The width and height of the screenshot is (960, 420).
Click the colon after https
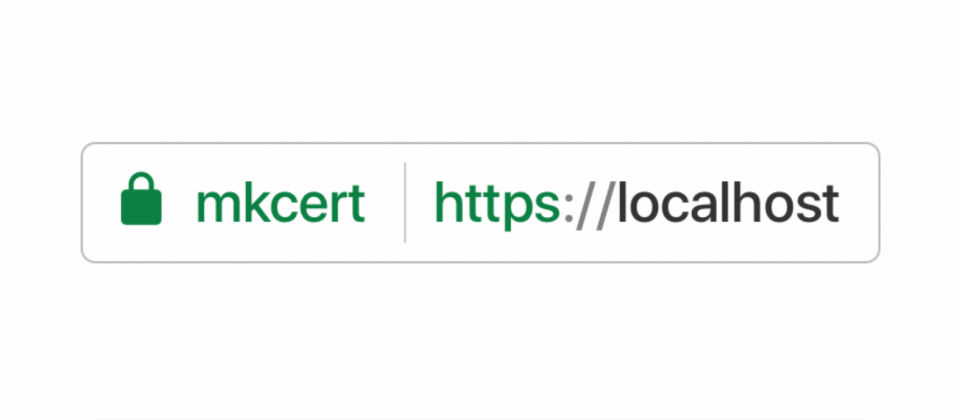click(x=568, y=208)
